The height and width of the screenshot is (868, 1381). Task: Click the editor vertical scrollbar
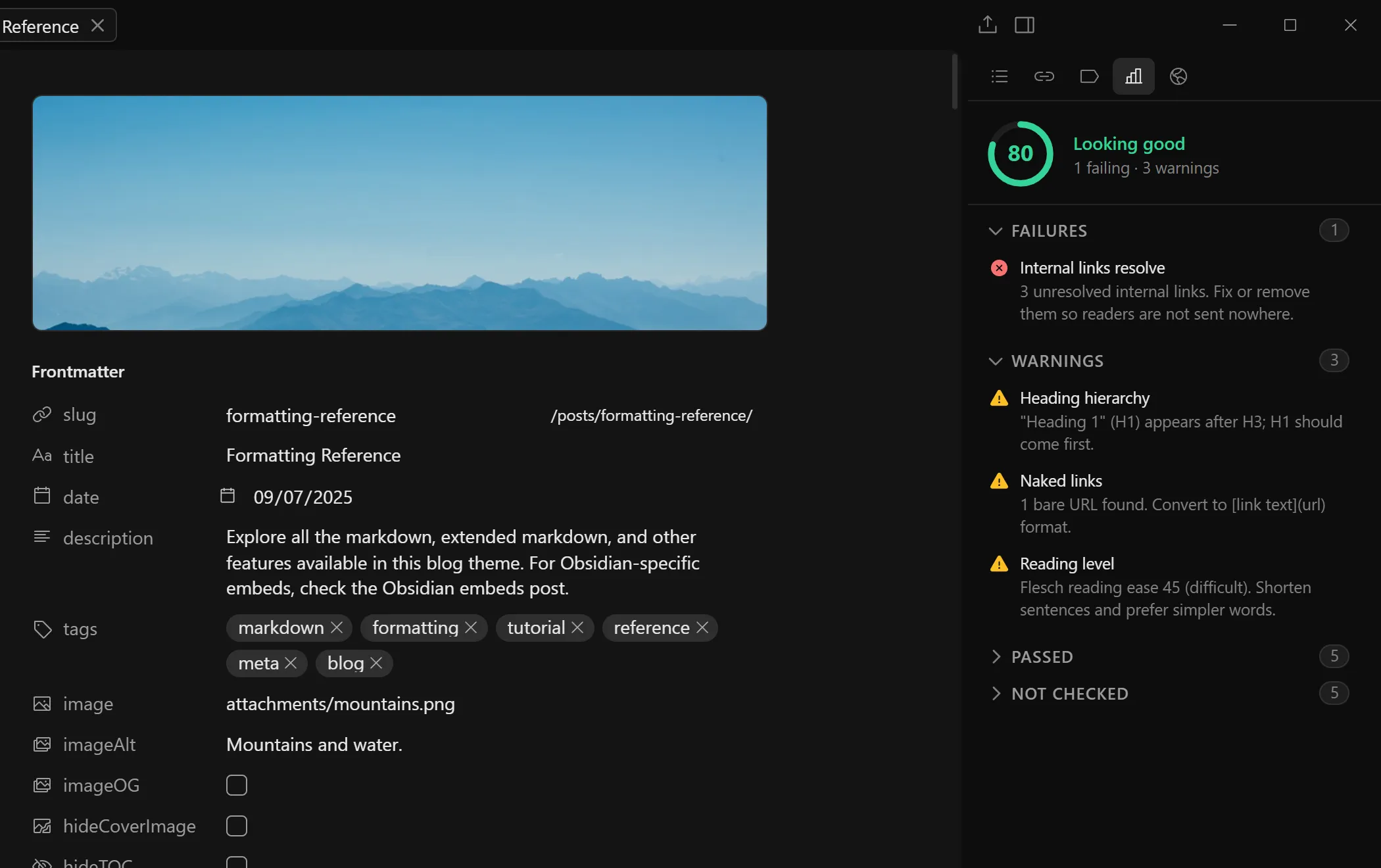[955, 82]
